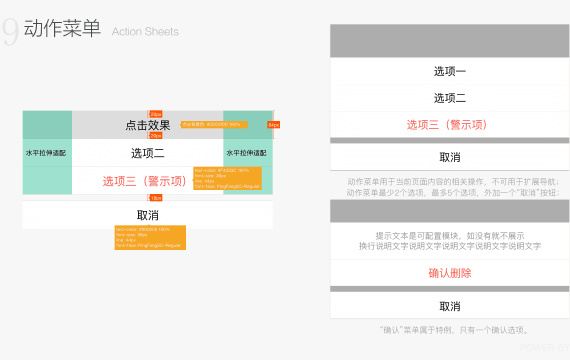
Task: Click orange annotation box beside 选项三 in spec
Action: [228, 178]
